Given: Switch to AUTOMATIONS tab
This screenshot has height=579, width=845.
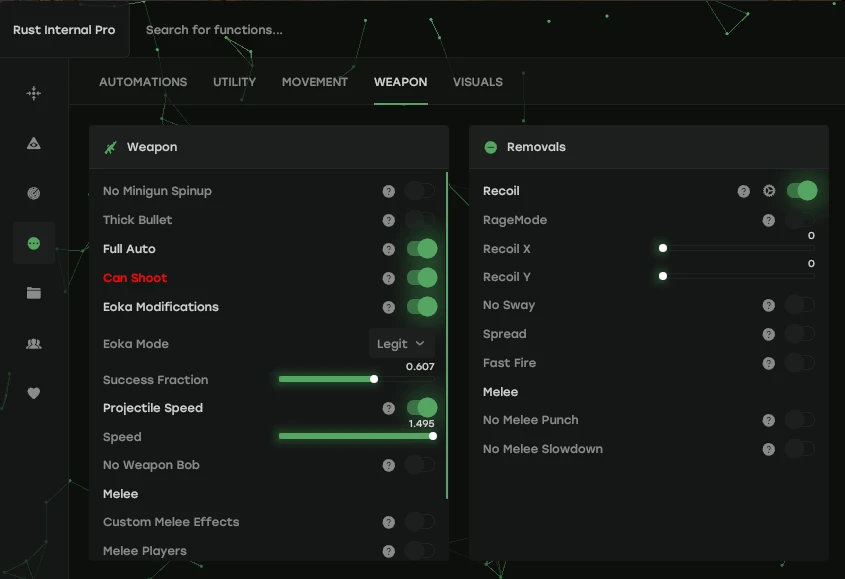Looking at the screenshot, I should point(143,82).
